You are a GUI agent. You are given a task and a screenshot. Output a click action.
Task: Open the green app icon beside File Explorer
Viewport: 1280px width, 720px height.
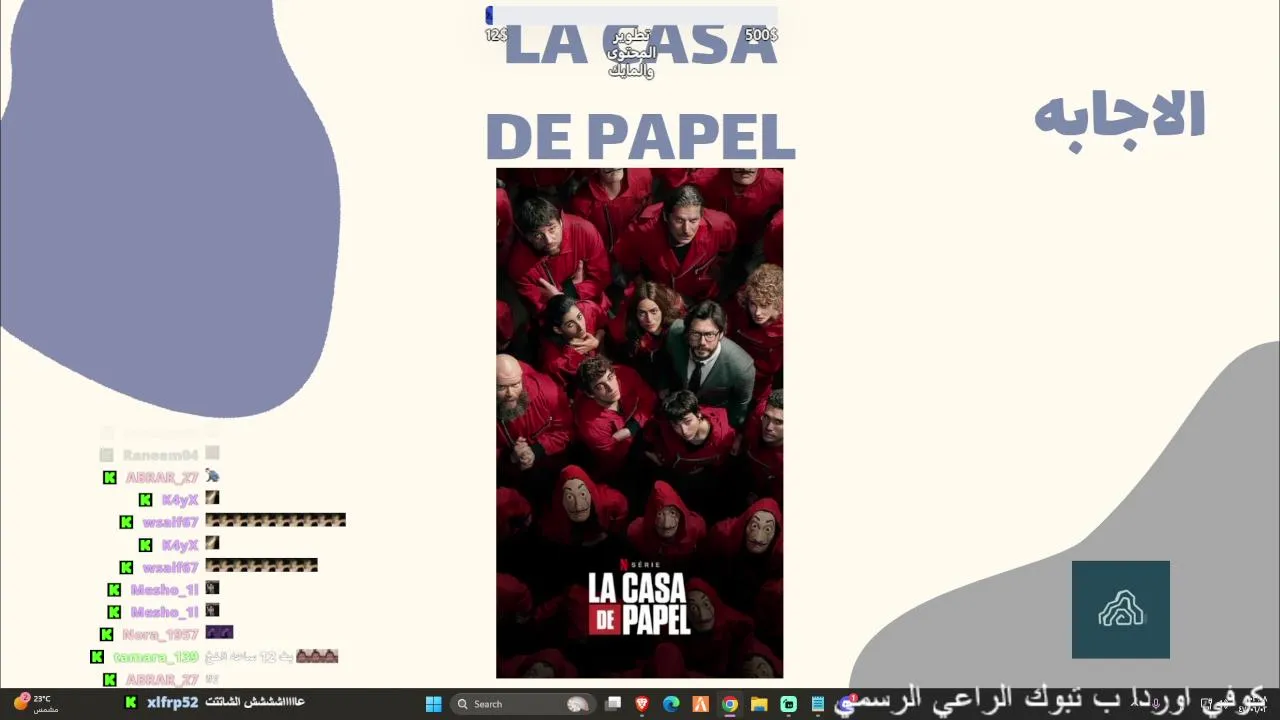pos(788,704)
